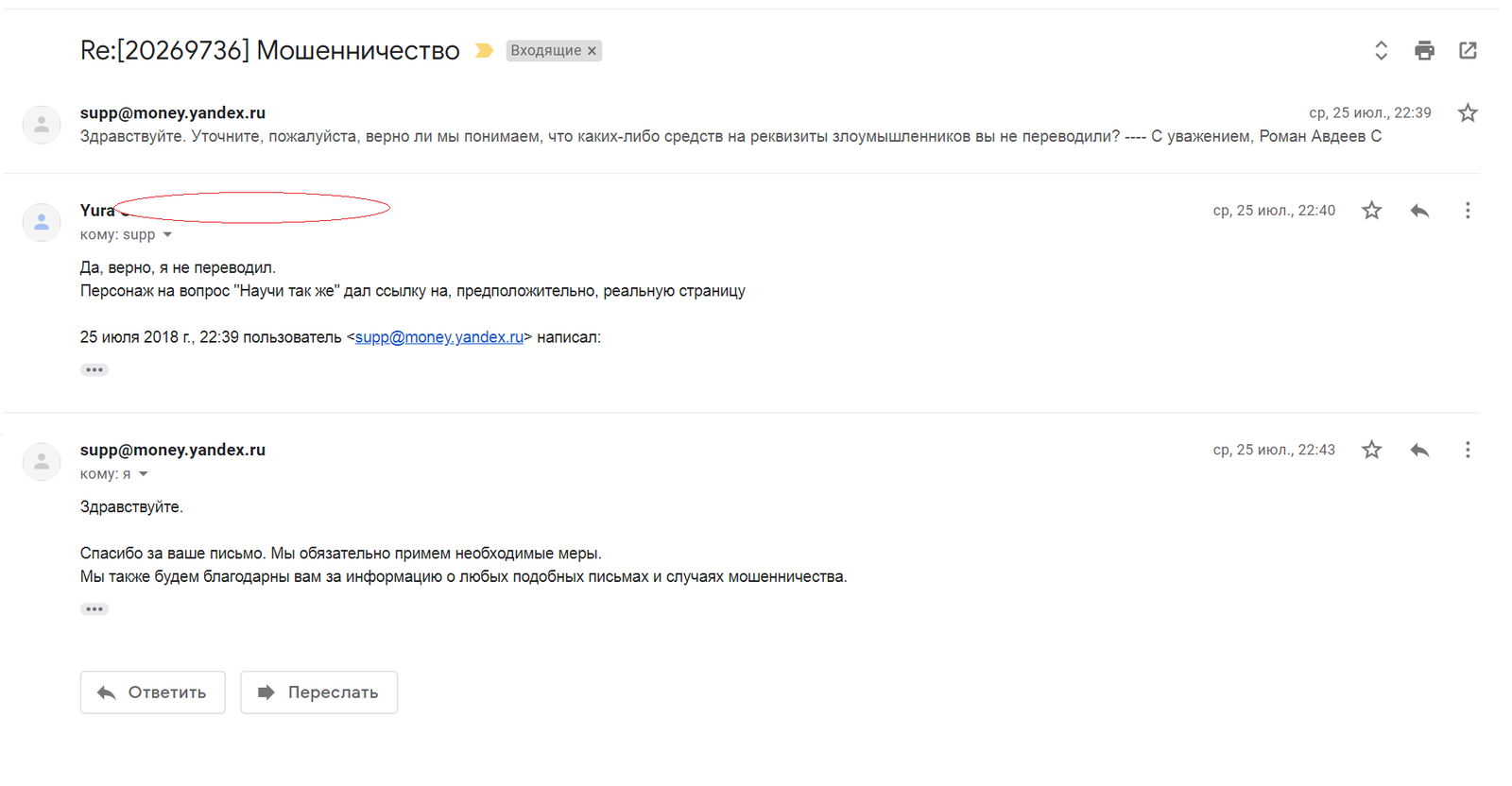Print all messages in the thread
Image resolution: width=1512 pixels, height=786 pixels.
(x=1424, y=51)
